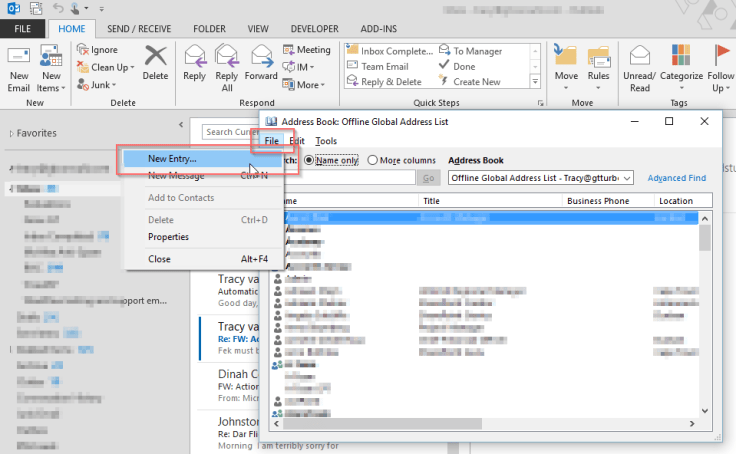Run the To Manager quick step
The image size is (736, 454).
tap(470, 51)
